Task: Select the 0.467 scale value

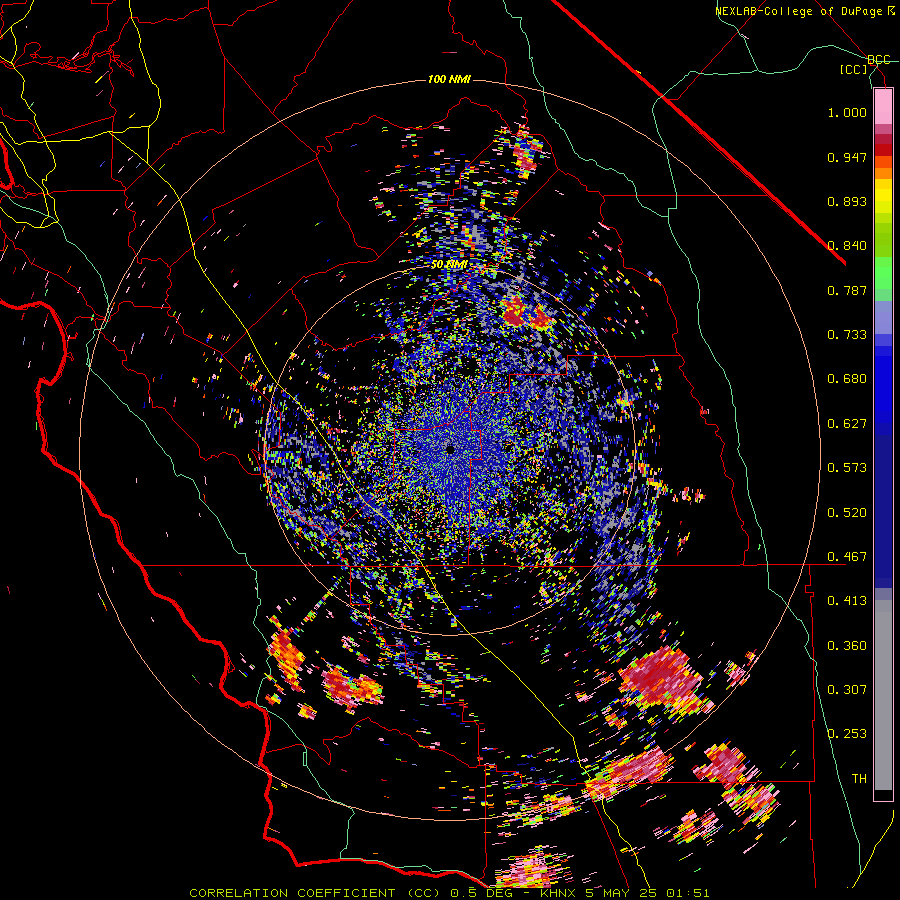Action: pyautogui.click(x=847, y=557)
